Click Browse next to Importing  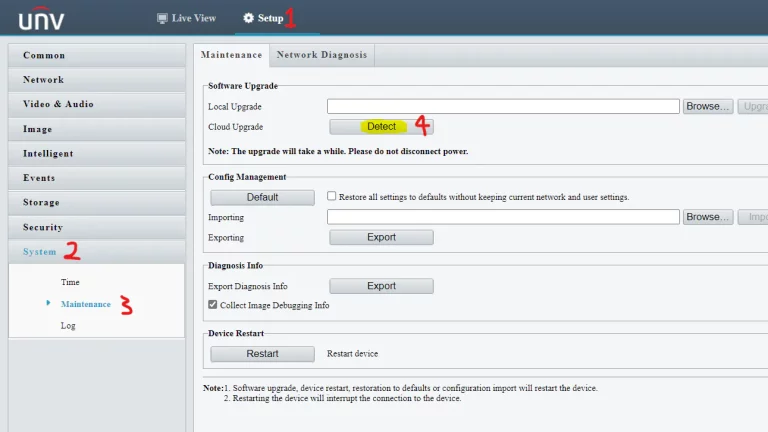point(708,217)
